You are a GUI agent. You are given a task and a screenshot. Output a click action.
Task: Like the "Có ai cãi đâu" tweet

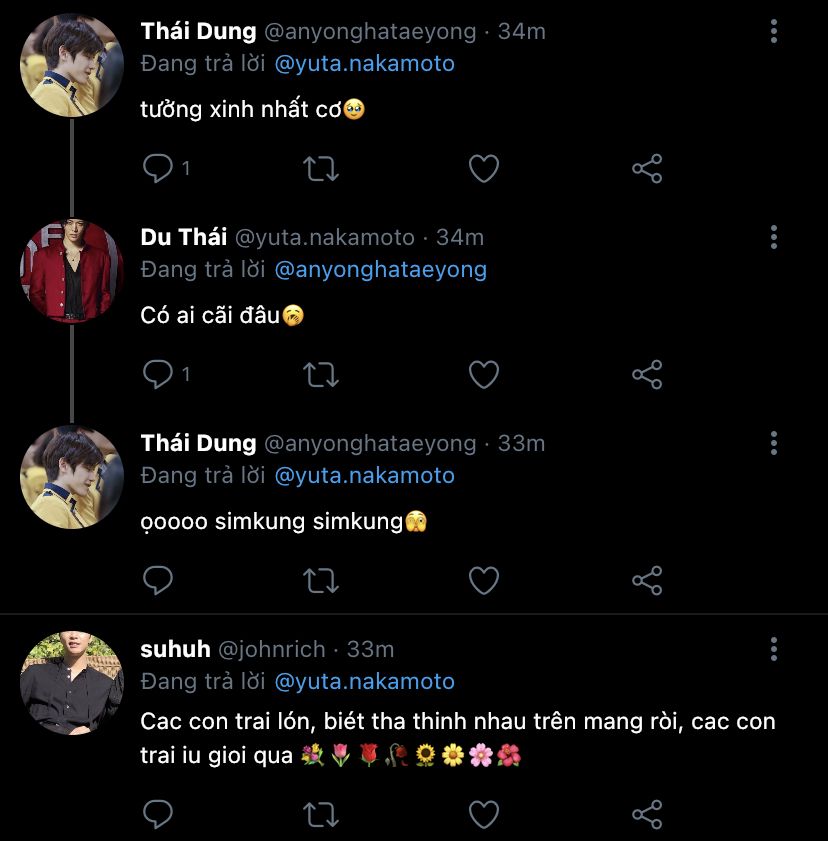point(484,375)
